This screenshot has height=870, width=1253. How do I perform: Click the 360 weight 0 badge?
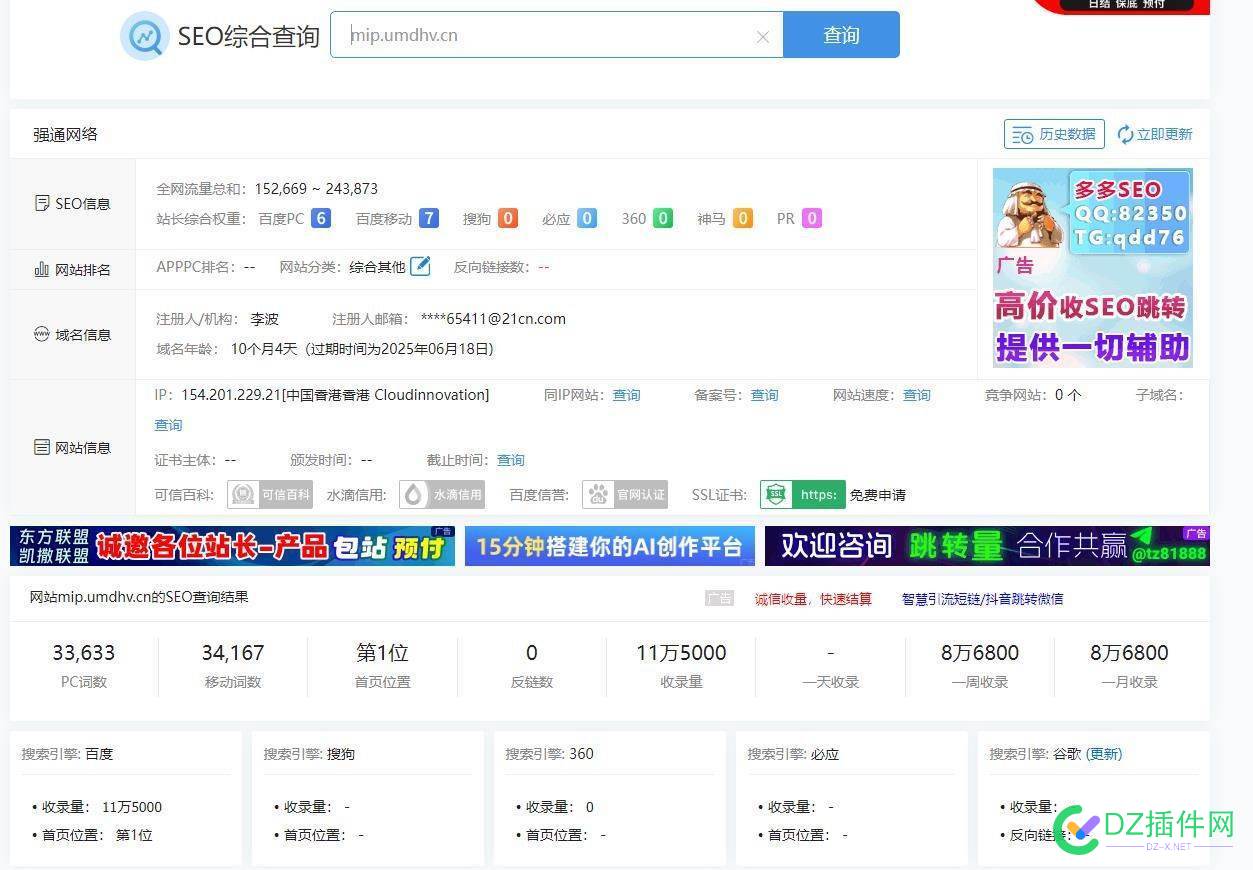point(663,218)
